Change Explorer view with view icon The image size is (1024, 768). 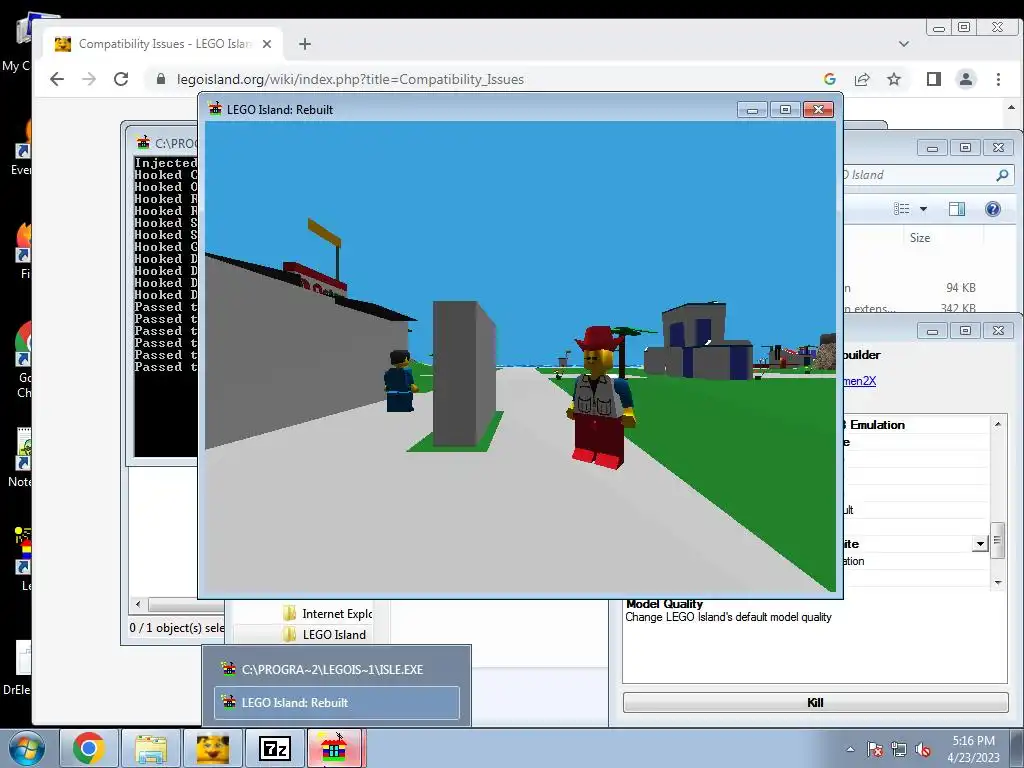(x=902, y=209)
